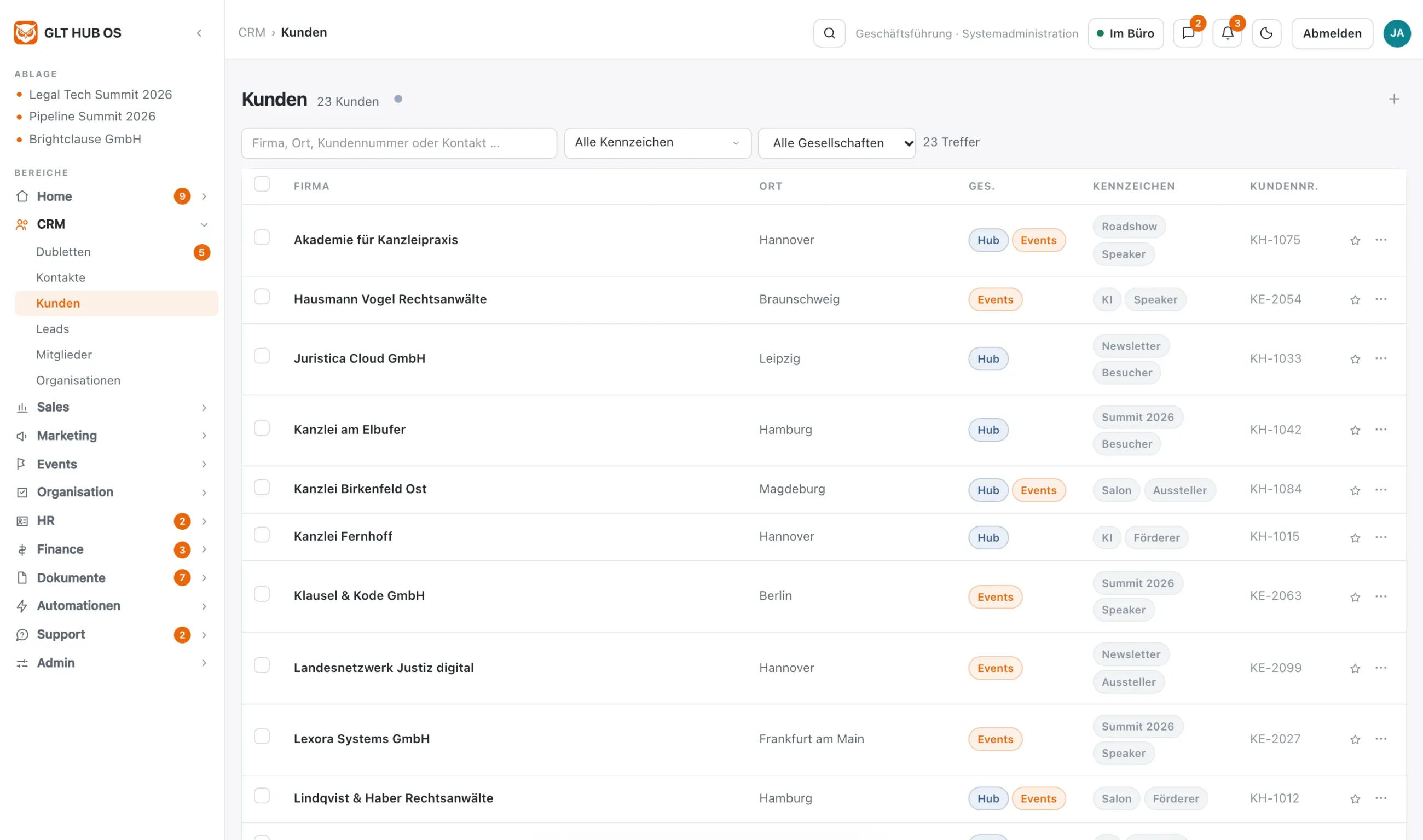
Task: Select the Hausmann Vogel Rechtsanwälte checkbox
Action: click(x=262, y=297)
